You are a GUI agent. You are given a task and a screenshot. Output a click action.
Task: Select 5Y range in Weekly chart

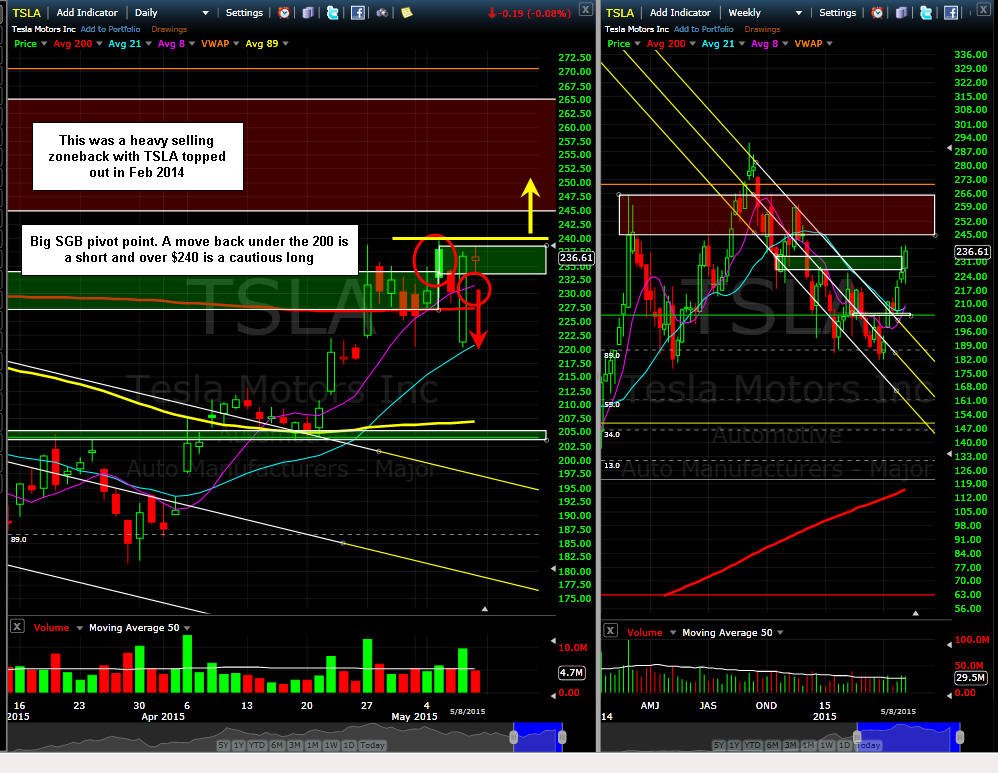pyautogui.click(x=719, y=745)
